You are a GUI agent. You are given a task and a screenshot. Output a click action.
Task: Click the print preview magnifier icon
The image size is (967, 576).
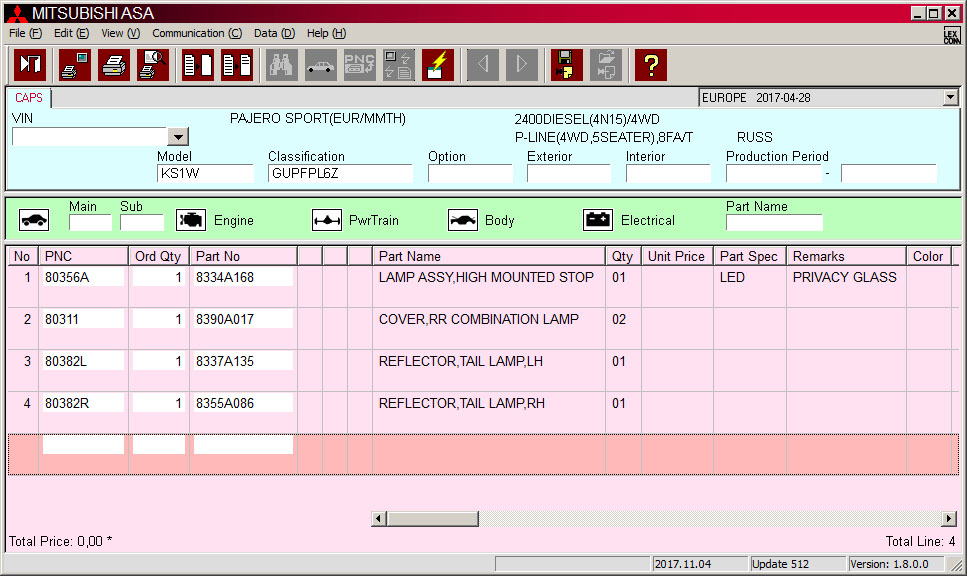point(153,65)
